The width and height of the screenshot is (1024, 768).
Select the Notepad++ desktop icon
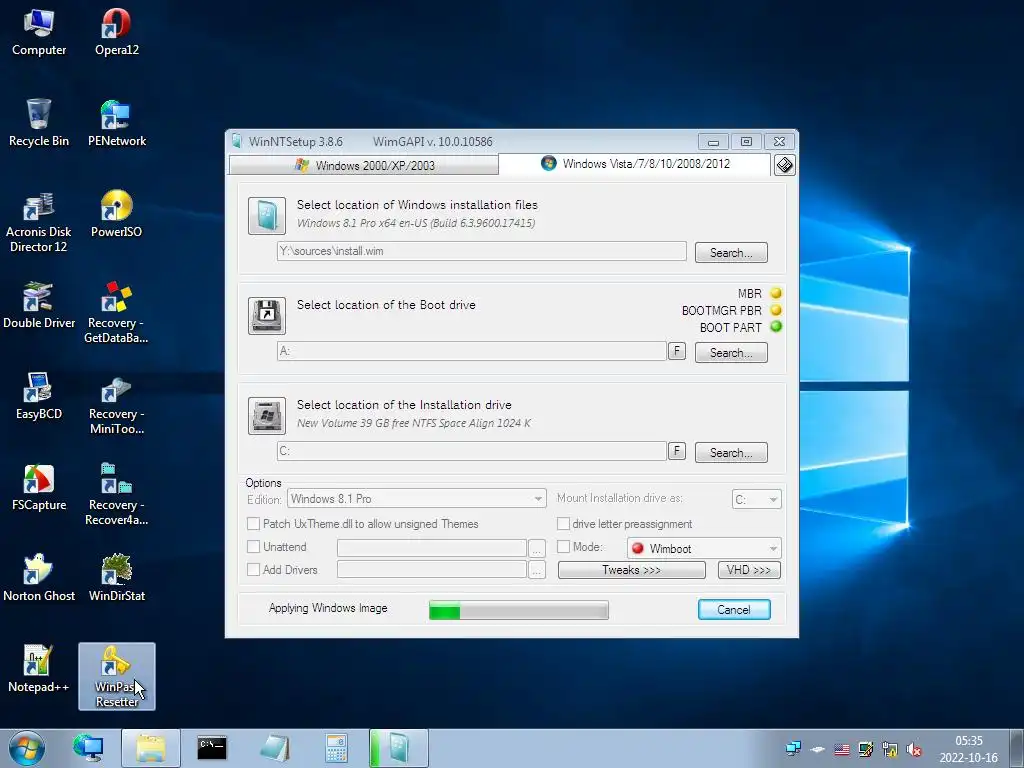click(39, 669)
